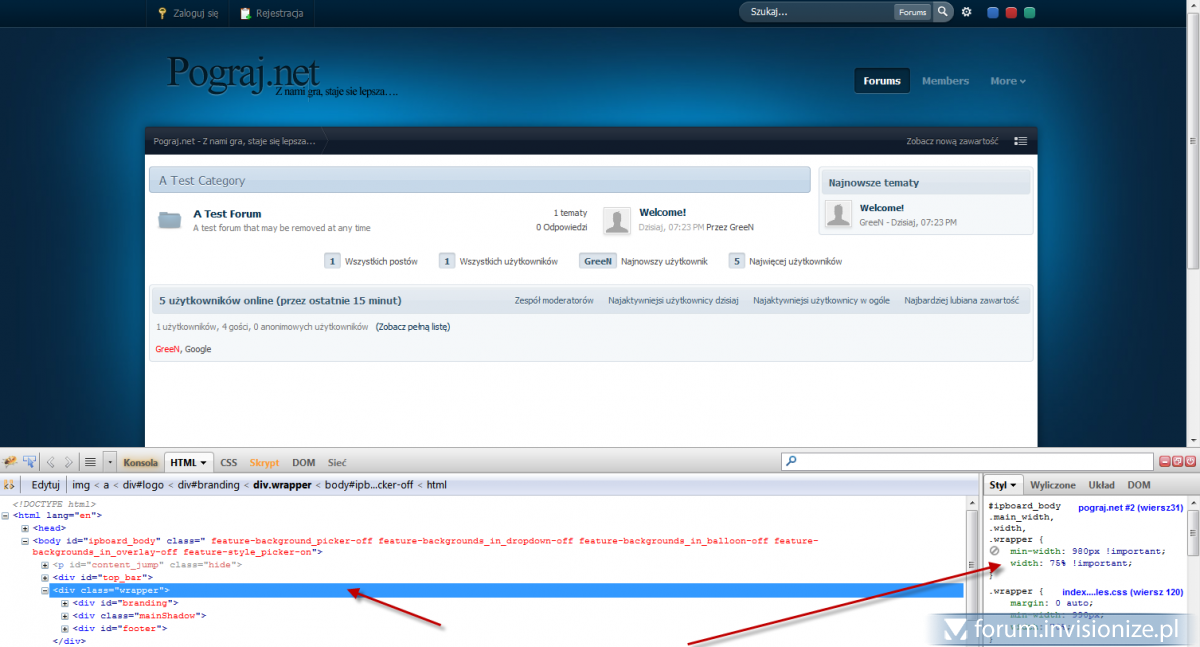Image resolution: width=1200 pixels, height=647 pixels.
Task: Click the avatar in Najnowsze tematy sidebar
Action: (x=838, y=214)
